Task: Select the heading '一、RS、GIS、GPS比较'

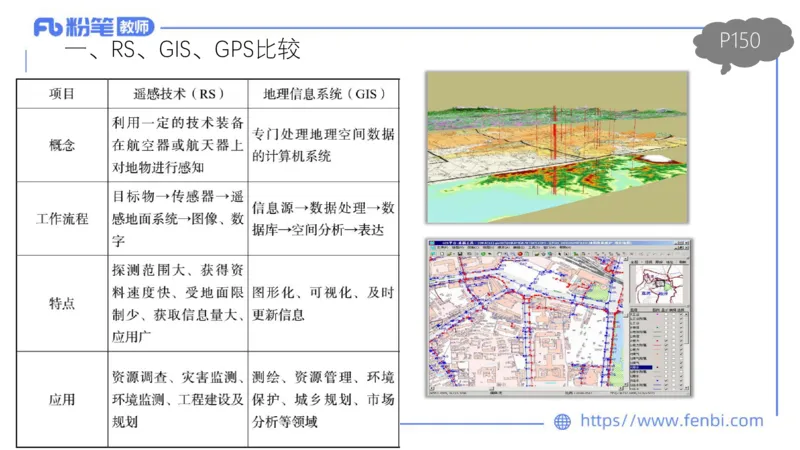Action: tap(183, 49)
